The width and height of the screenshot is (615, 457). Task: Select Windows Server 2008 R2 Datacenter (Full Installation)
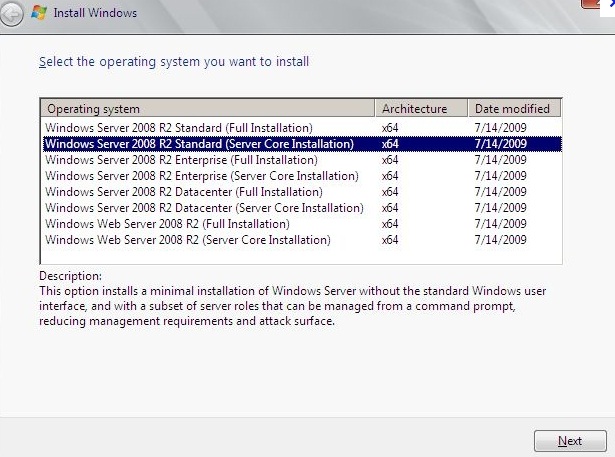pos(184,192)
